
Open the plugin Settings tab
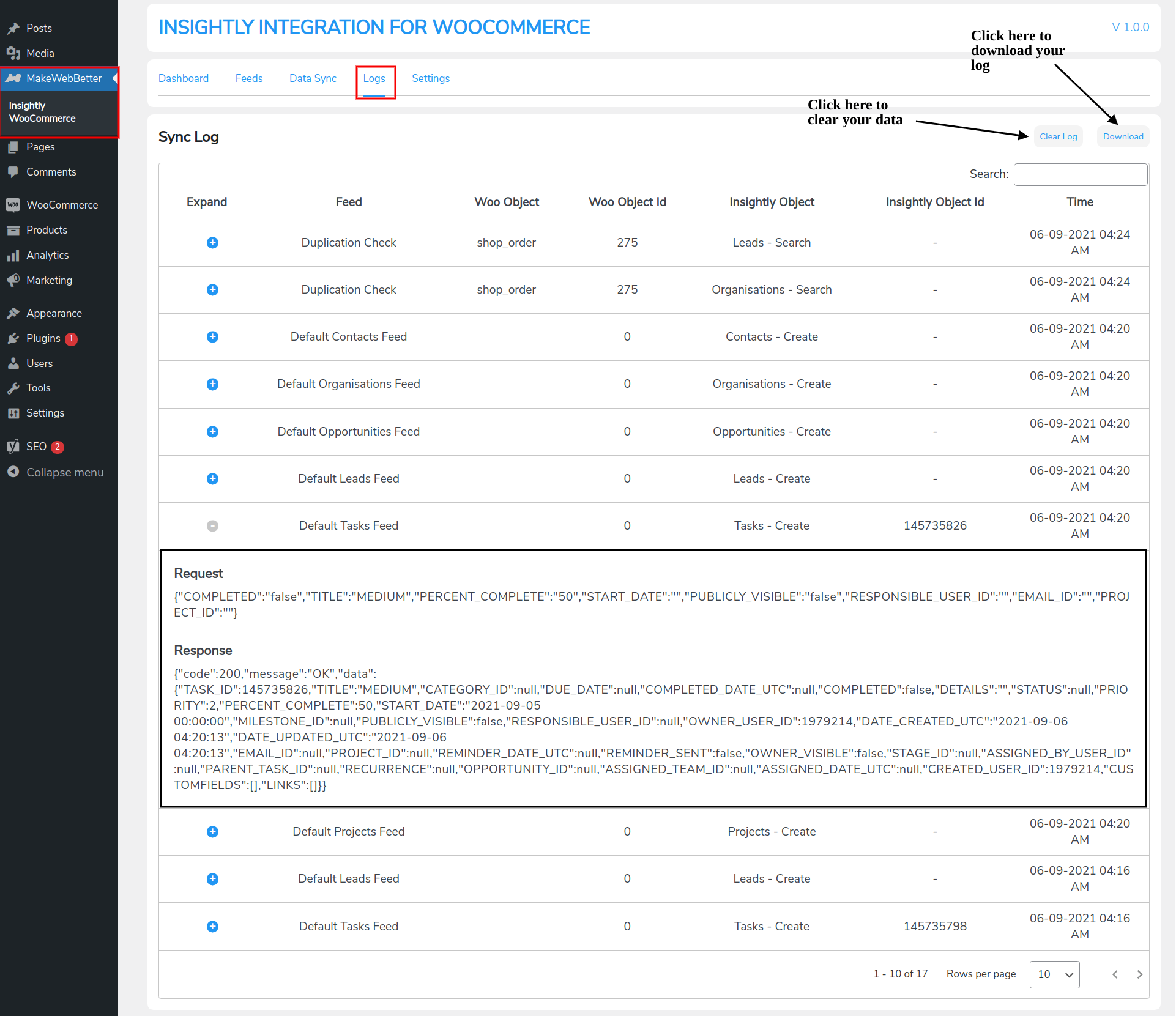point(431,78)
